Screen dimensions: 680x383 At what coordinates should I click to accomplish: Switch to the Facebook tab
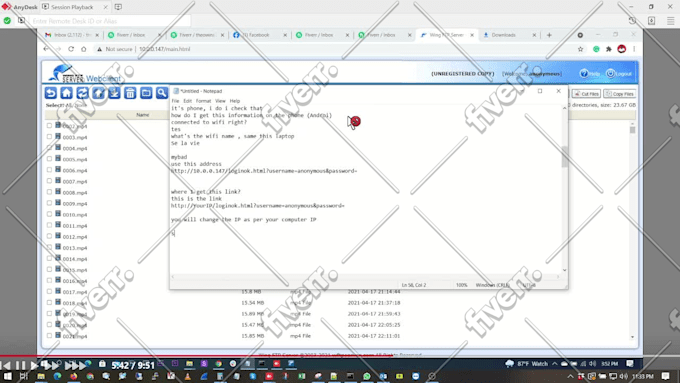click(259, 35)
